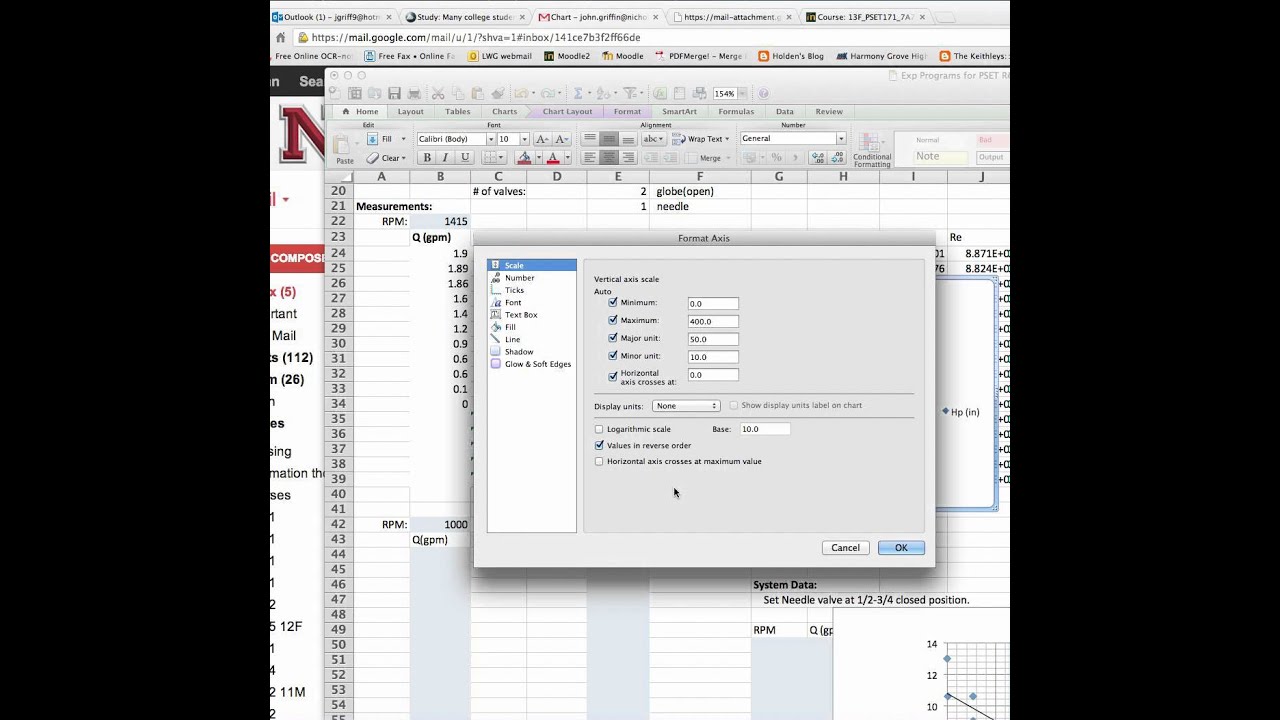Open the font name Calibri dropdown

click(x=490, y=139)
